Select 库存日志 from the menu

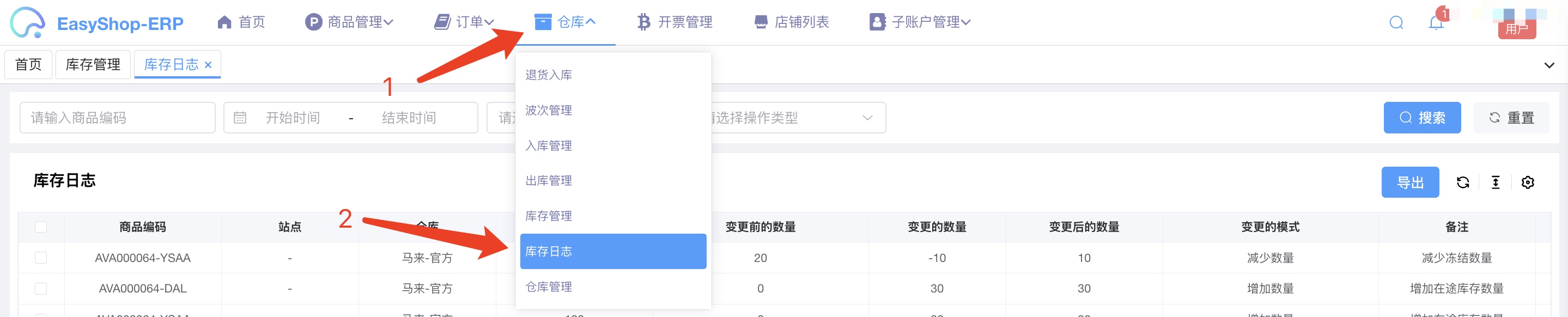[x=613, y=251]
